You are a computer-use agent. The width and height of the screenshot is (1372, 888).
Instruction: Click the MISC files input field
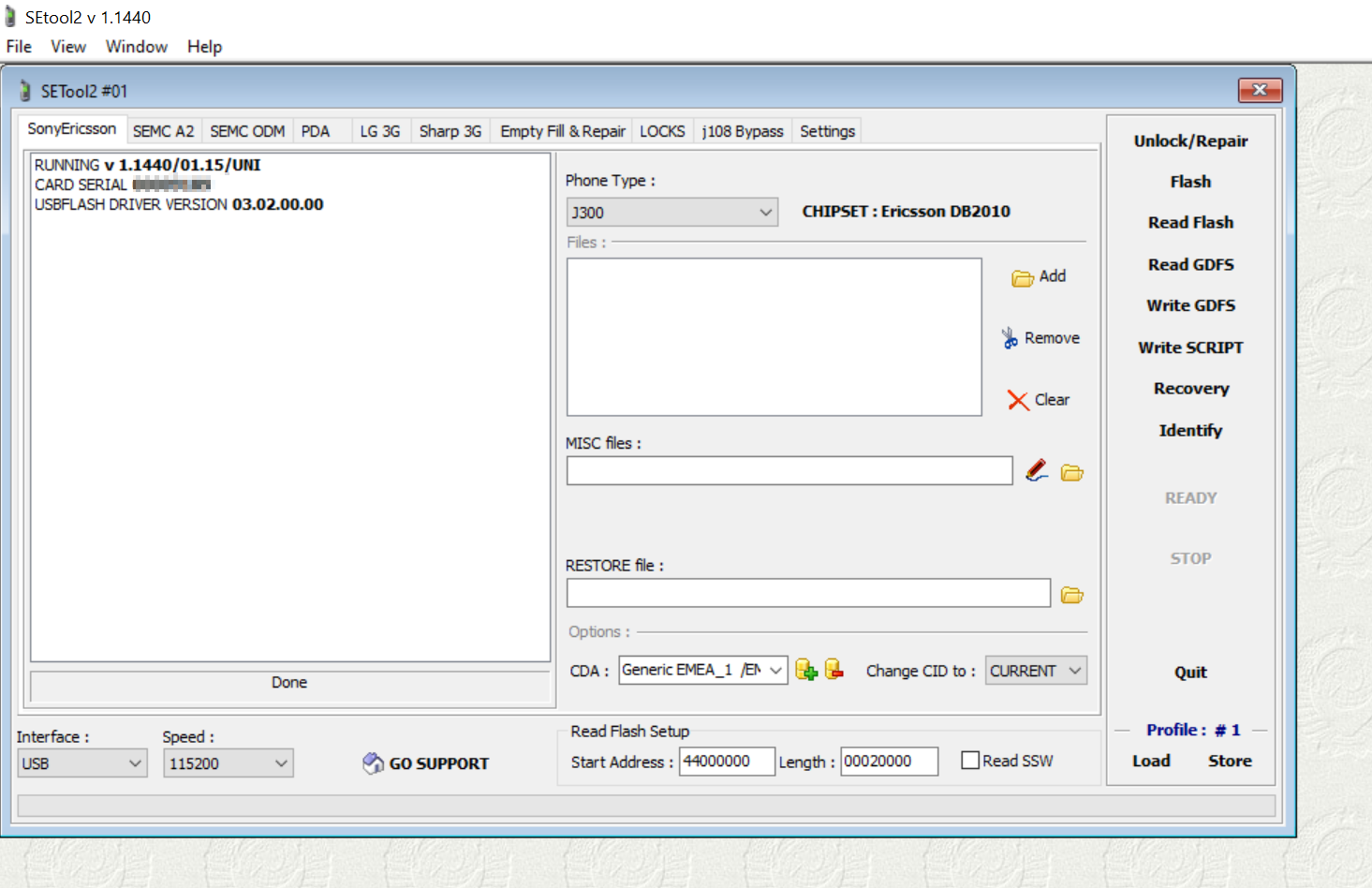[789, 470]
